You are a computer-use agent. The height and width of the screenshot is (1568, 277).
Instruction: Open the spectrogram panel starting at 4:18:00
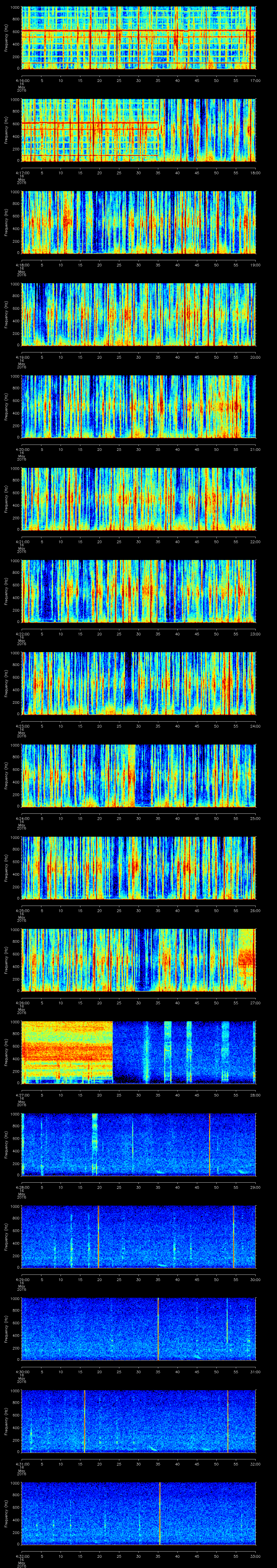[138, 223]
